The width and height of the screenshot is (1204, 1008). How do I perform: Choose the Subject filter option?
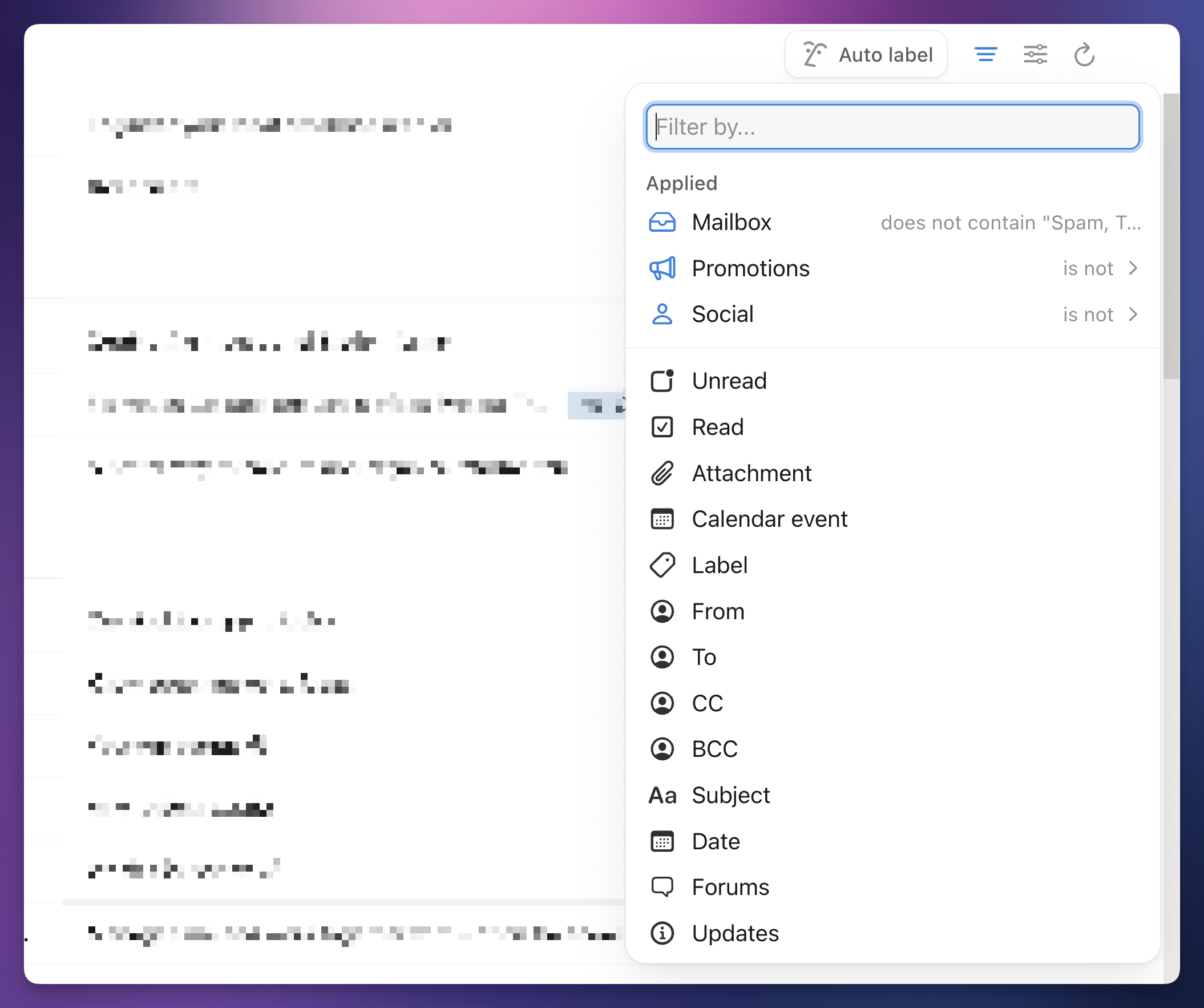(894, 795)
